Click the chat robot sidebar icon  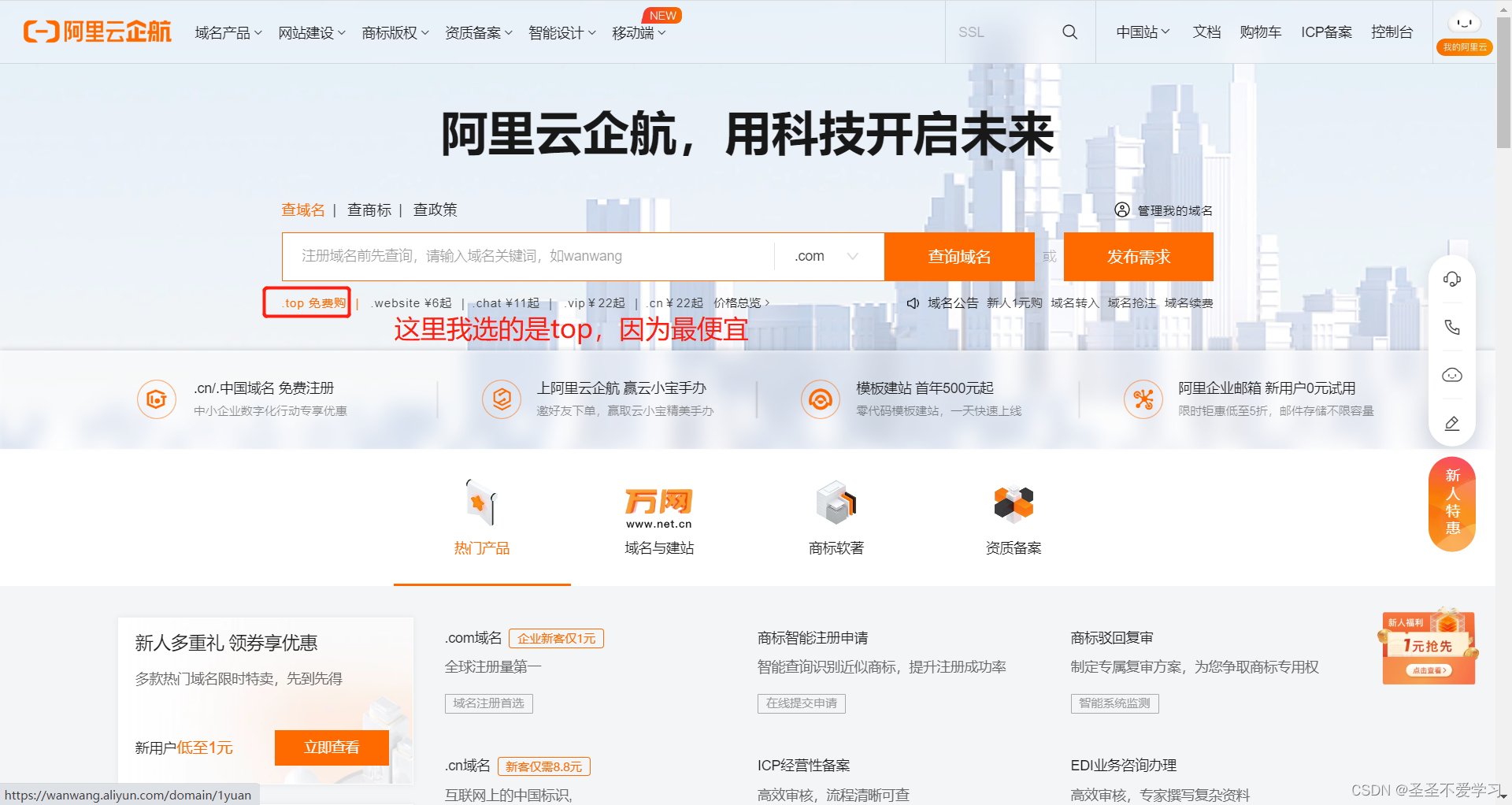pos(1452,375)
